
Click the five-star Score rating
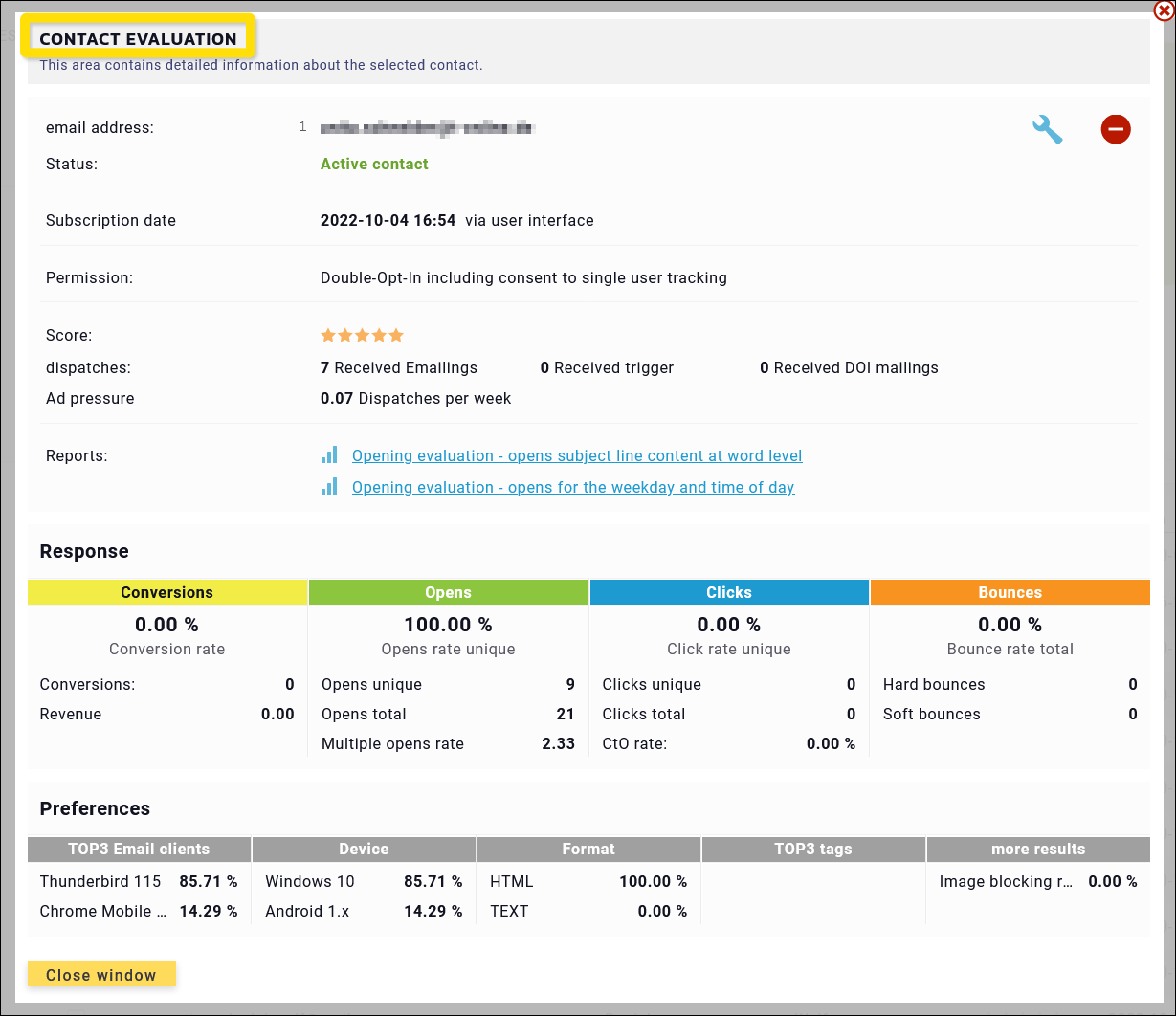tap(362, 336)
